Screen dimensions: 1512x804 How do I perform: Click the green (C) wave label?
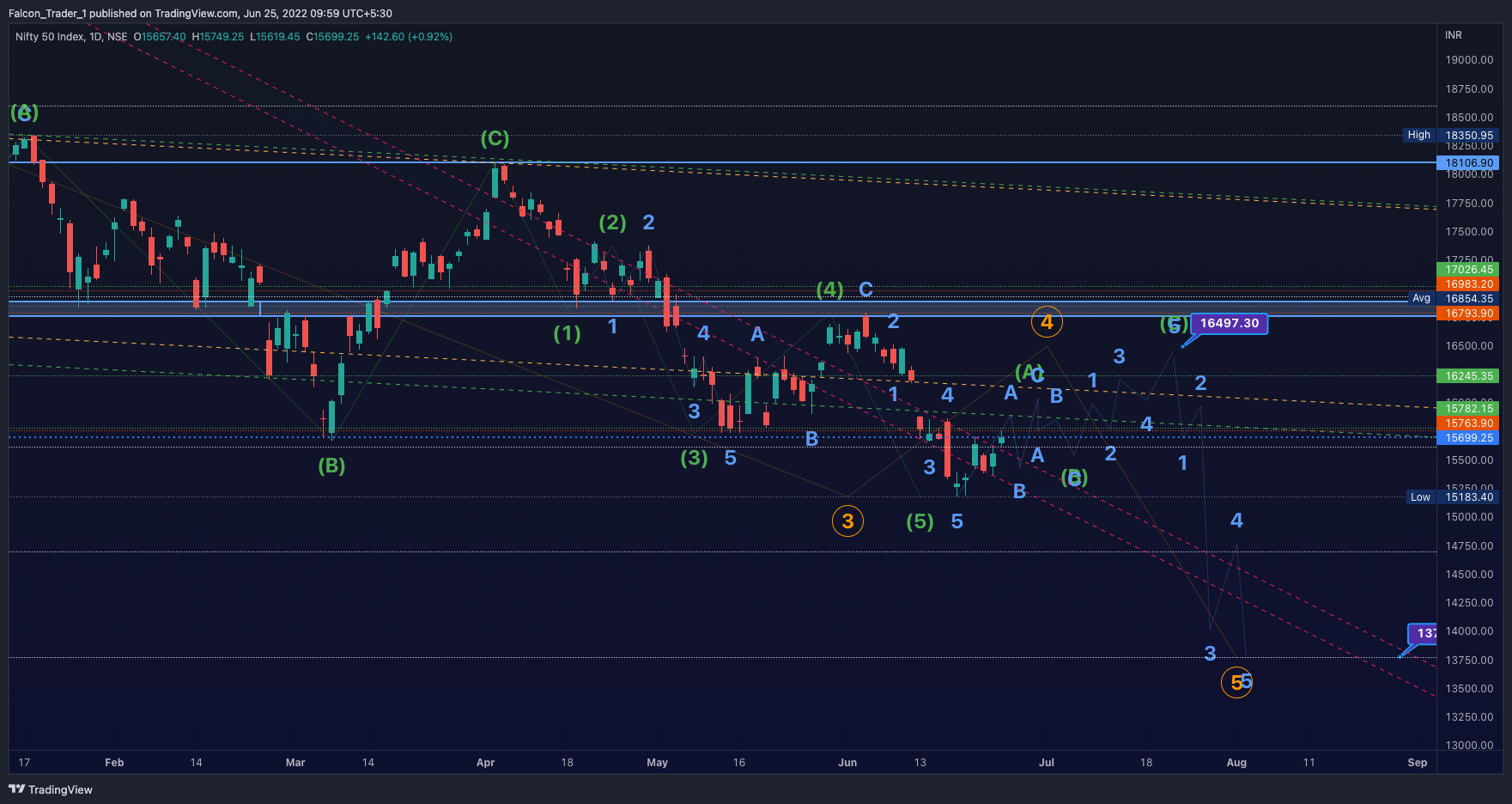tap(495, 138)
